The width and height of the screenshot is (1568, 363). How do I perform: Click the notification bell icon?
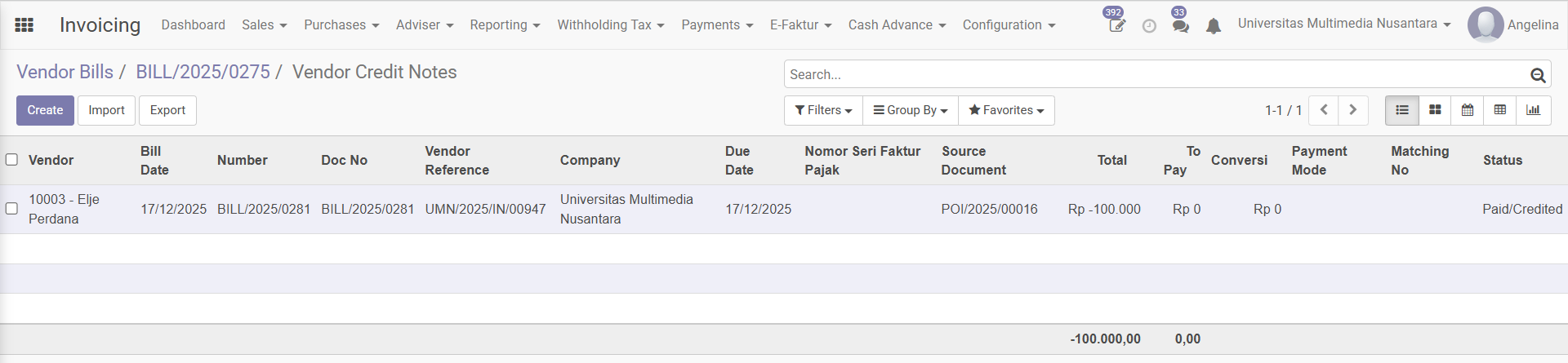pyautogui.click(x=1214, y=26)
